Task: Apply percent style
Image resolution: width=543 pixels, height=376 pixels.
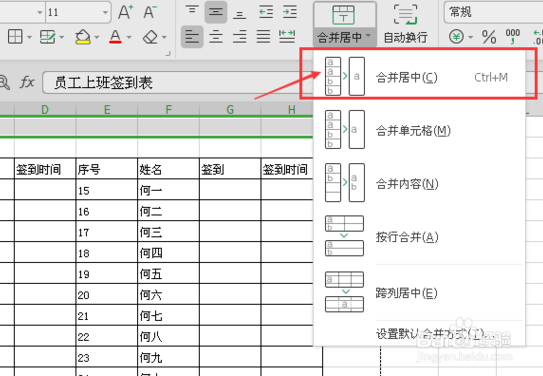Action: point(489,36)
